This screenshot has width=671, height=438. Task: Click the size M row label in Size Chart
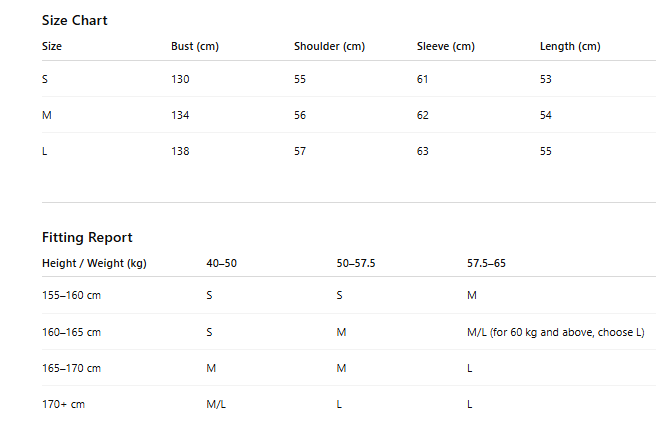coord(47,115)
